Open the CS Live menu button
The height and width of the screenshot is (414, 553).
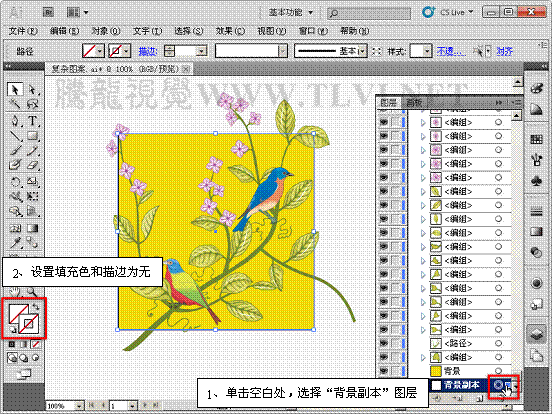pyautogui.click(x=449, y=12)
